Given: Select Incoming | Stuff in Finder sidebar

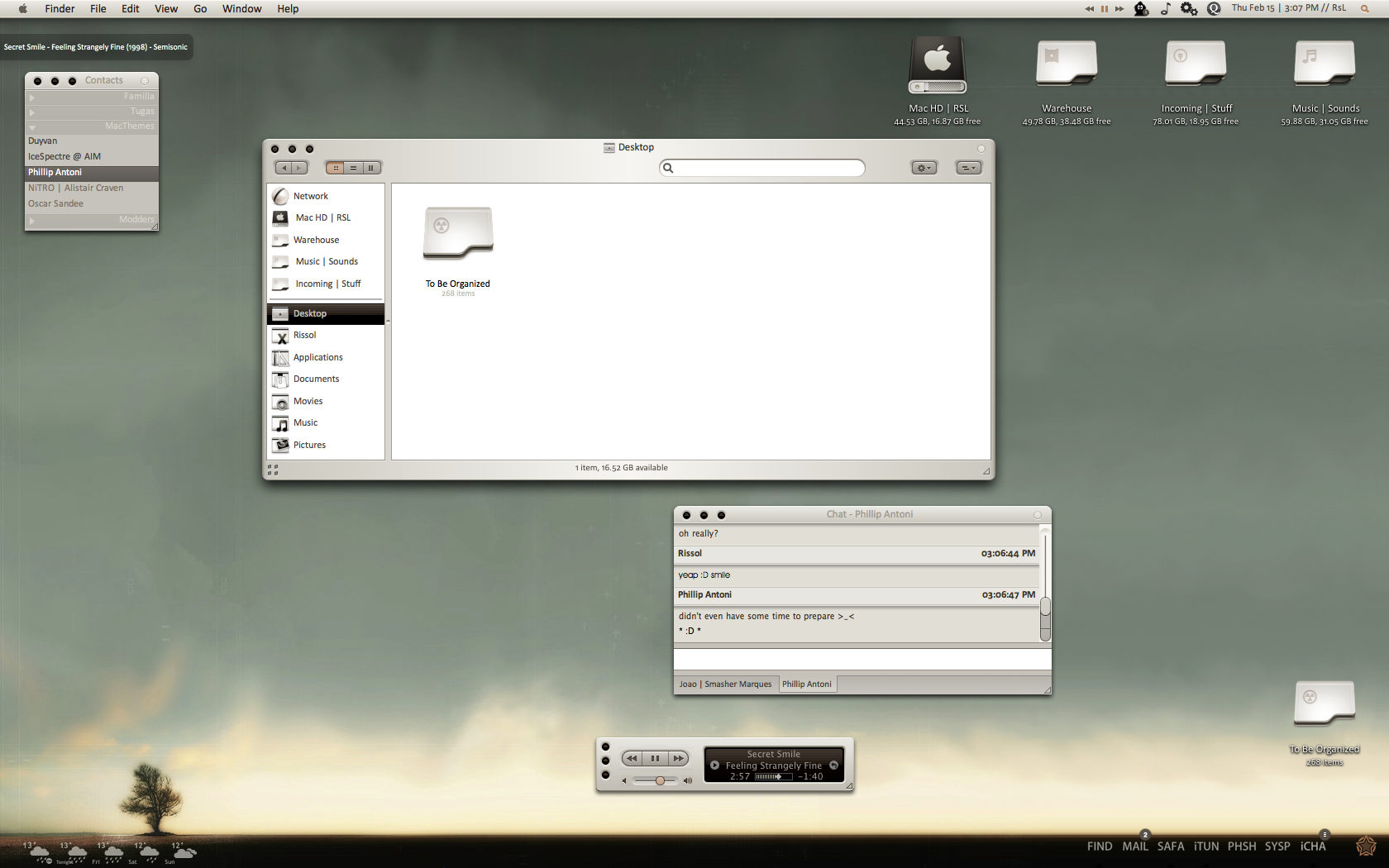Looking at the screenshot, I should [x=327, y=284].
